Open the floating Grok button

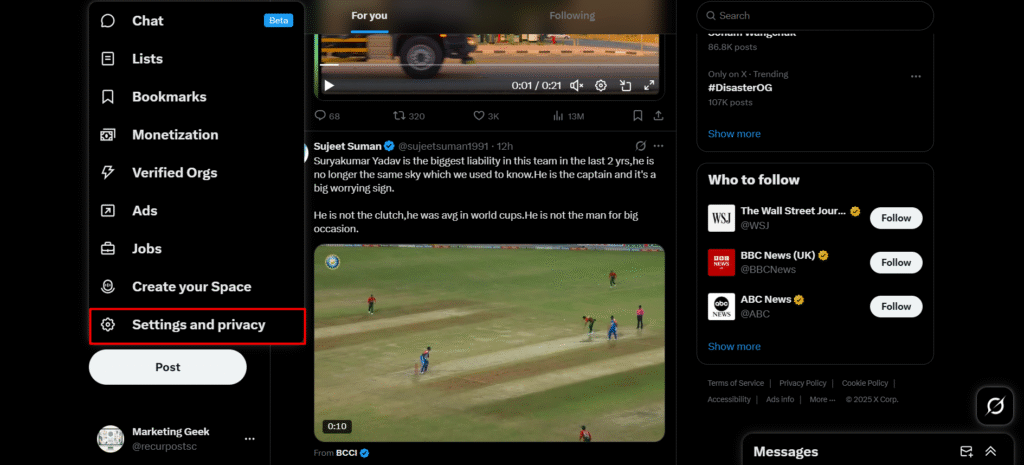(995, 406)
